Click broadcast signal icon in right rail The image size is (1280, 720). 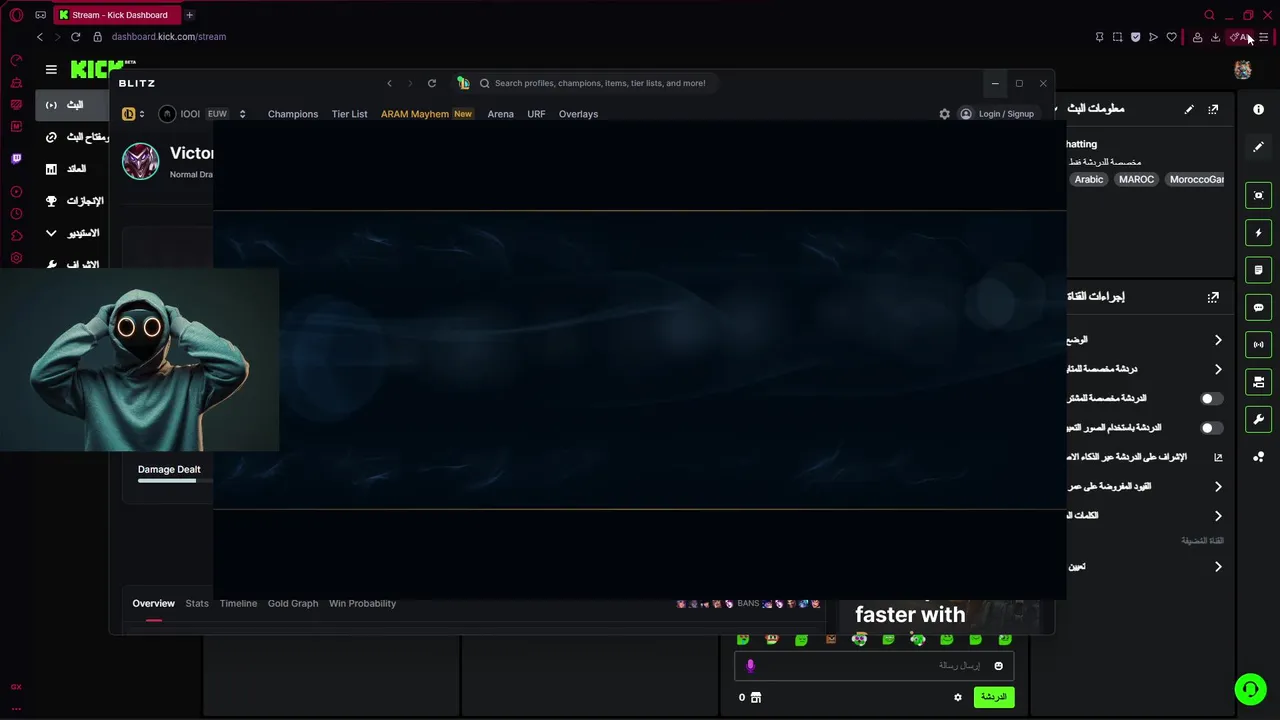(x=1258, y=345)
